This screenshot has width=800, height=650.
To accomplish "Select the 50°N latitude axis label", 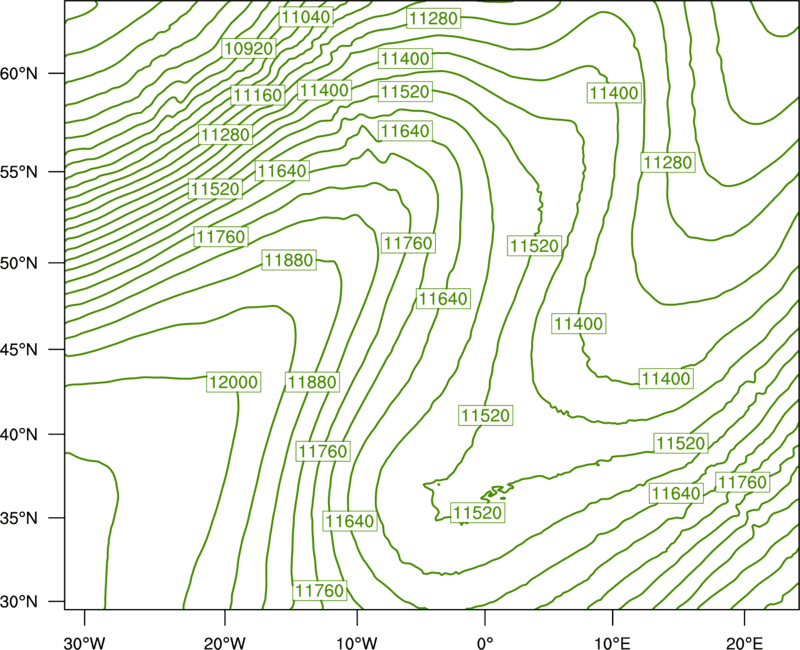I will [x=19, y=263].
